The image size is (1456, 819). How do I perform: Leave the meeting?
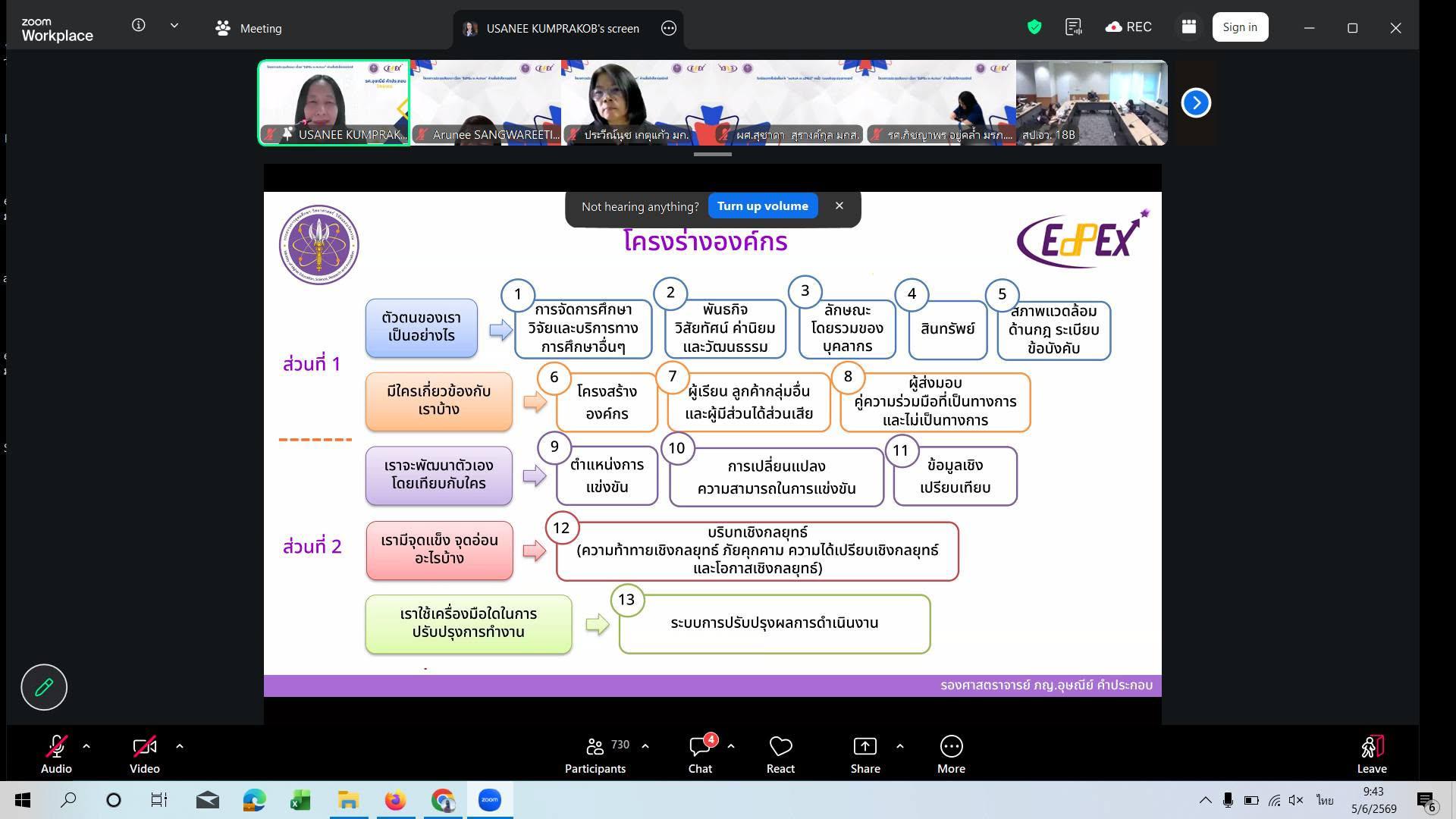(1372, 755)
